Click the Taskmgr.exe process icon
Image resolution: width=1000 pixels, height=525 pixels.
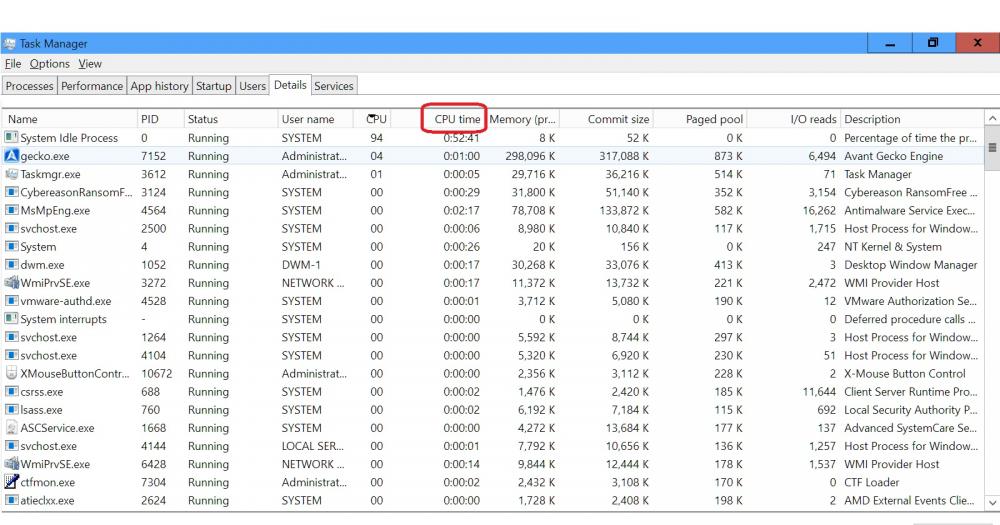pos(11,174)
